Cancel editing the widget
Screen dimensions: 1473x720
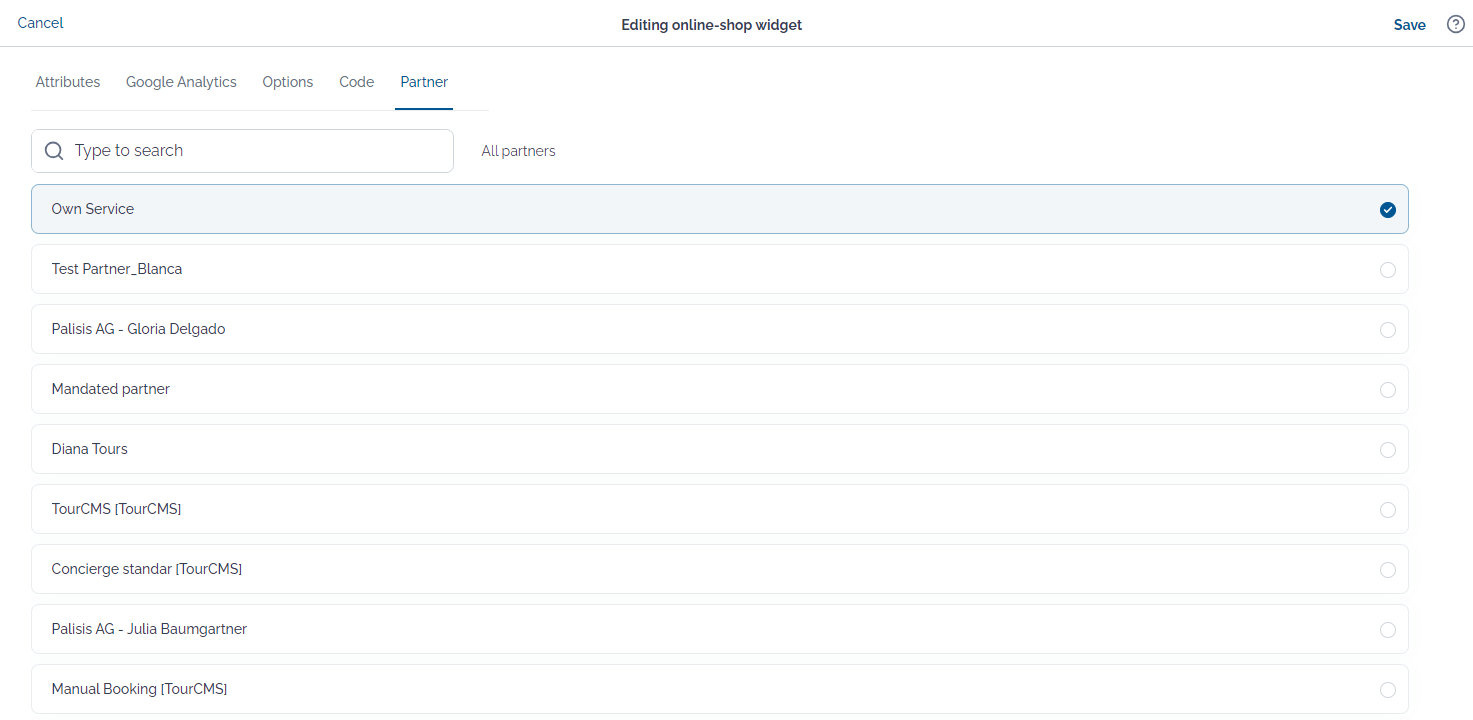point(40,23)
